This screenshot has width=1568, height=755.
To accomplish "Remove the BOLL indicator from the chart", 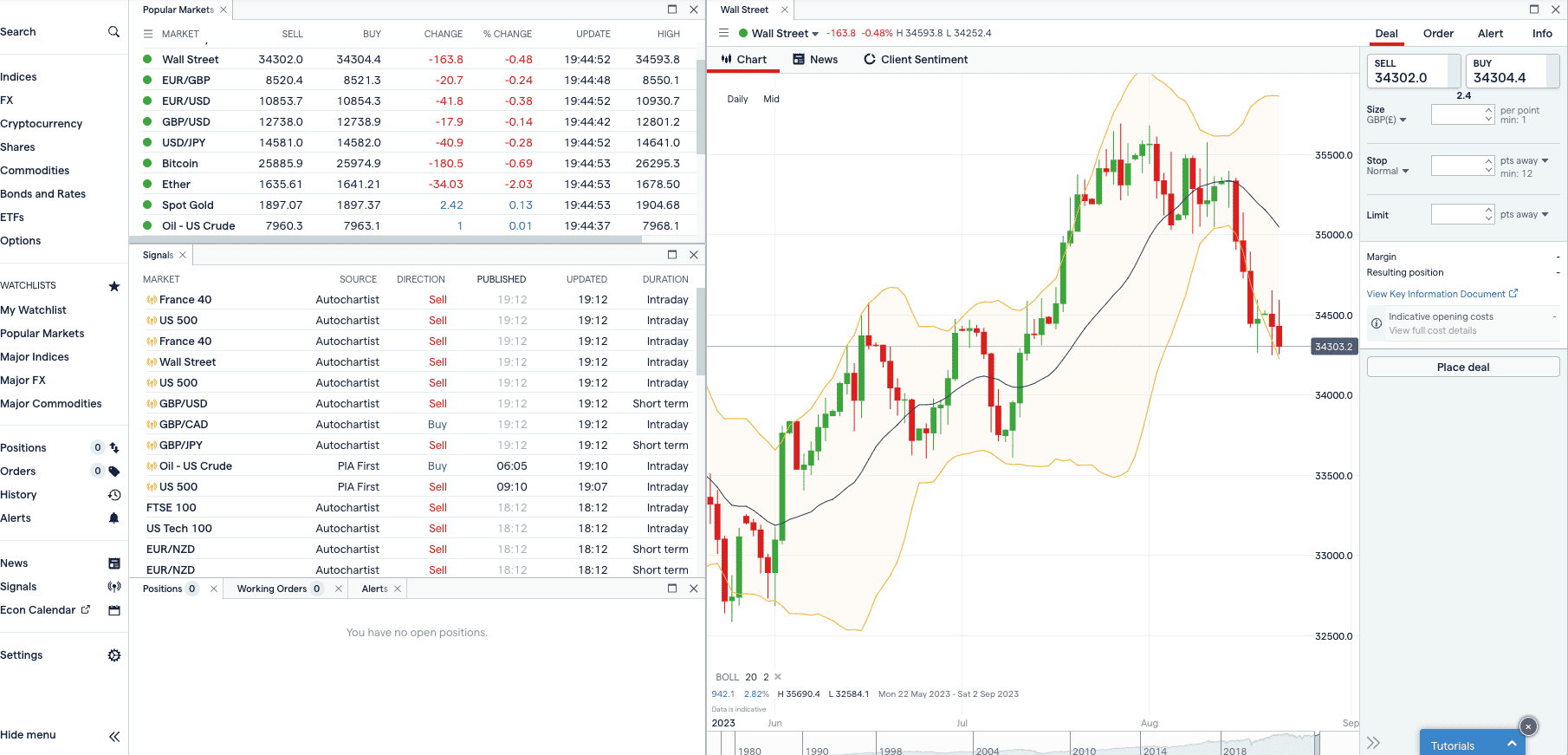I will tap(778, 677).
